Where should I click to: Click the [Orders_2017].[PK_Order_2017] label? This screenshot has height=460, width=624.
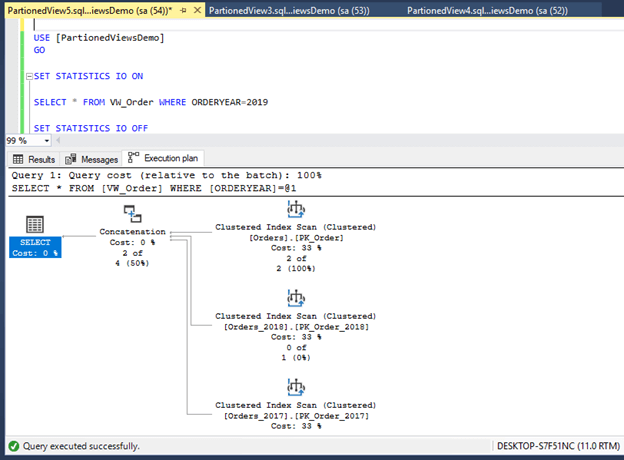click(x=296, y=416)
